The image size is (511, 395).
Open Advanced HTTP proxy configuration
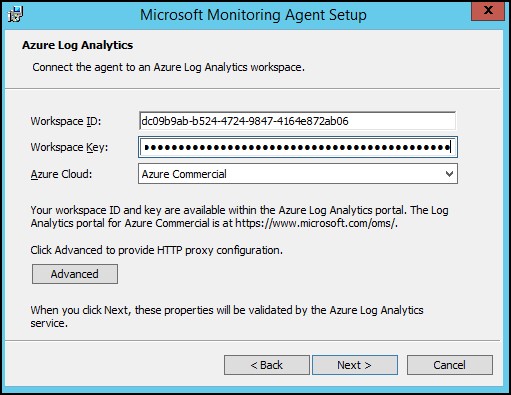coord(75,274)
